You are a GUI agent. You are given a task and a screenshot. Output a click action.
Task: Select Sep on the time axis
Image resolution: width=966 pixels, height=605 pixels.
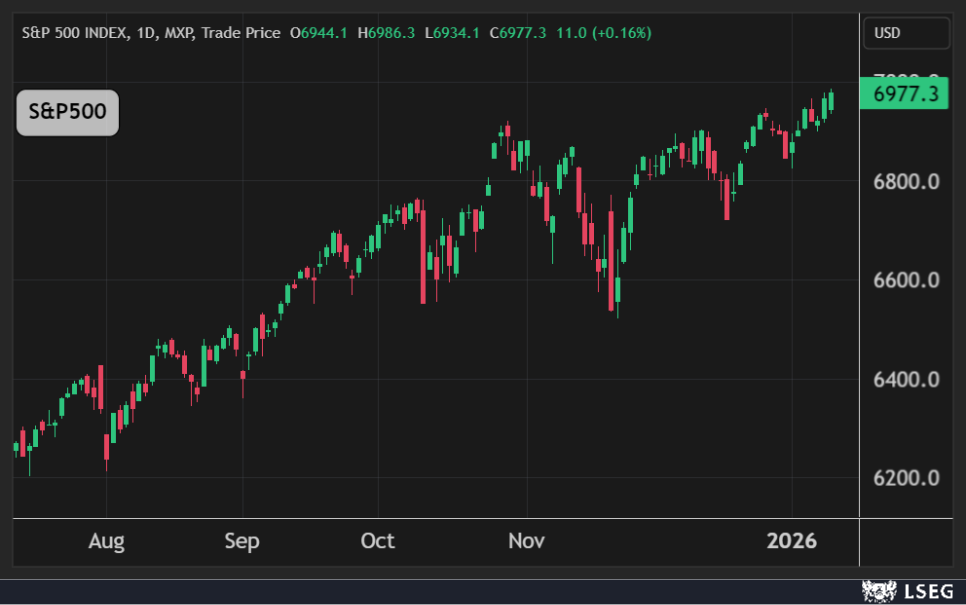click(242, 542)
